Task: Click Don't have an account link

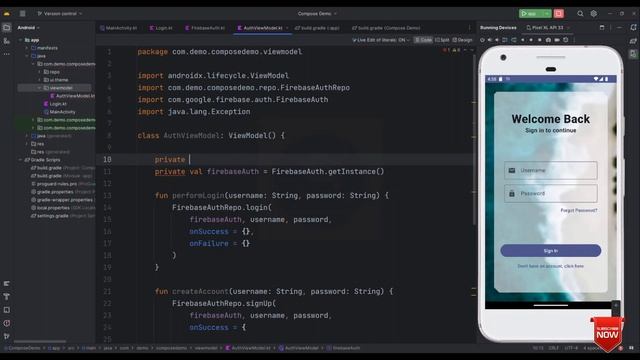Action: coord(551,266)
